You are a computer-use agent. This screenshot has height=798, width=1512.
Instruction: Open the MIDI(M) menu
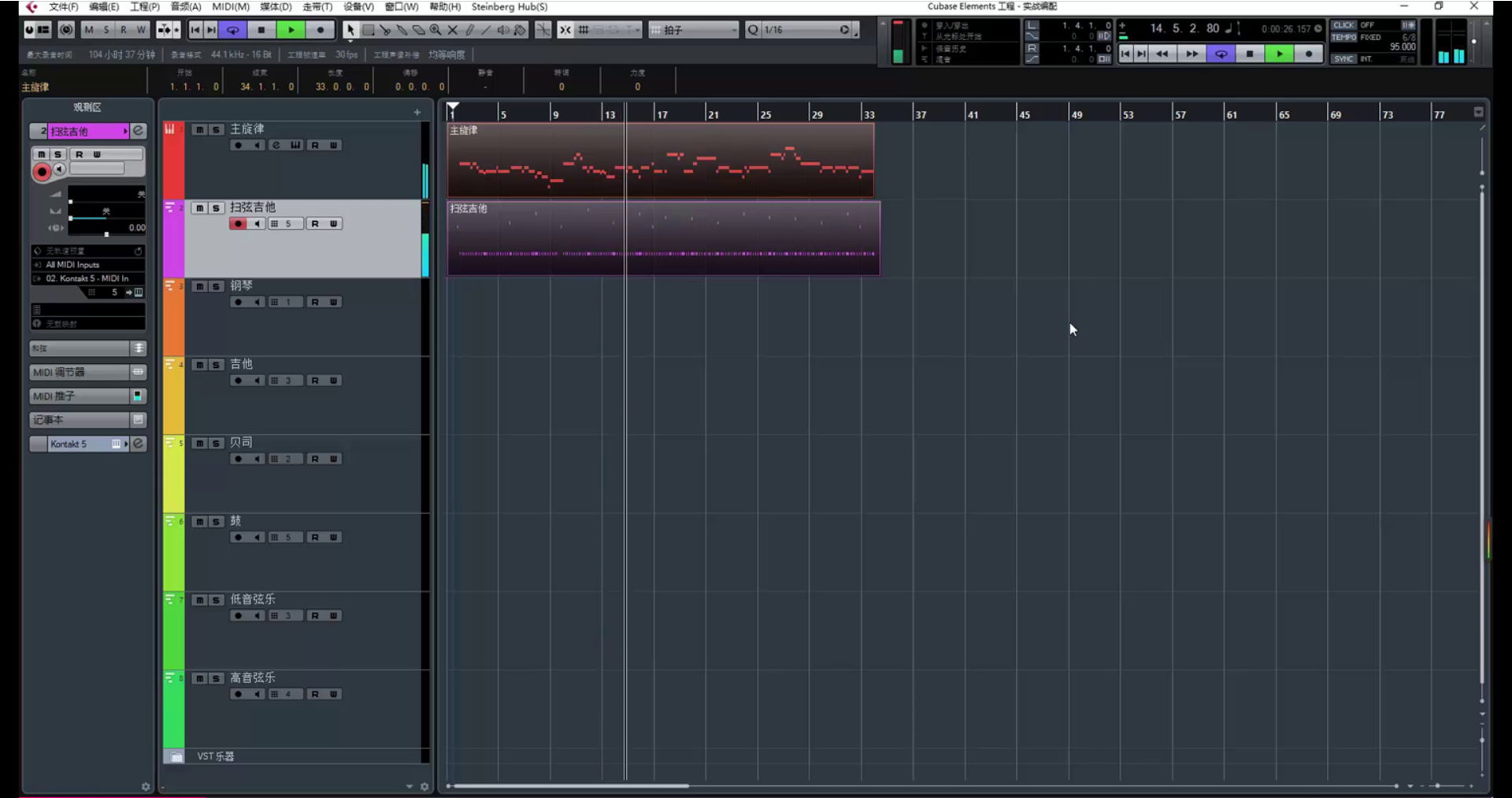tap(231, 6)
